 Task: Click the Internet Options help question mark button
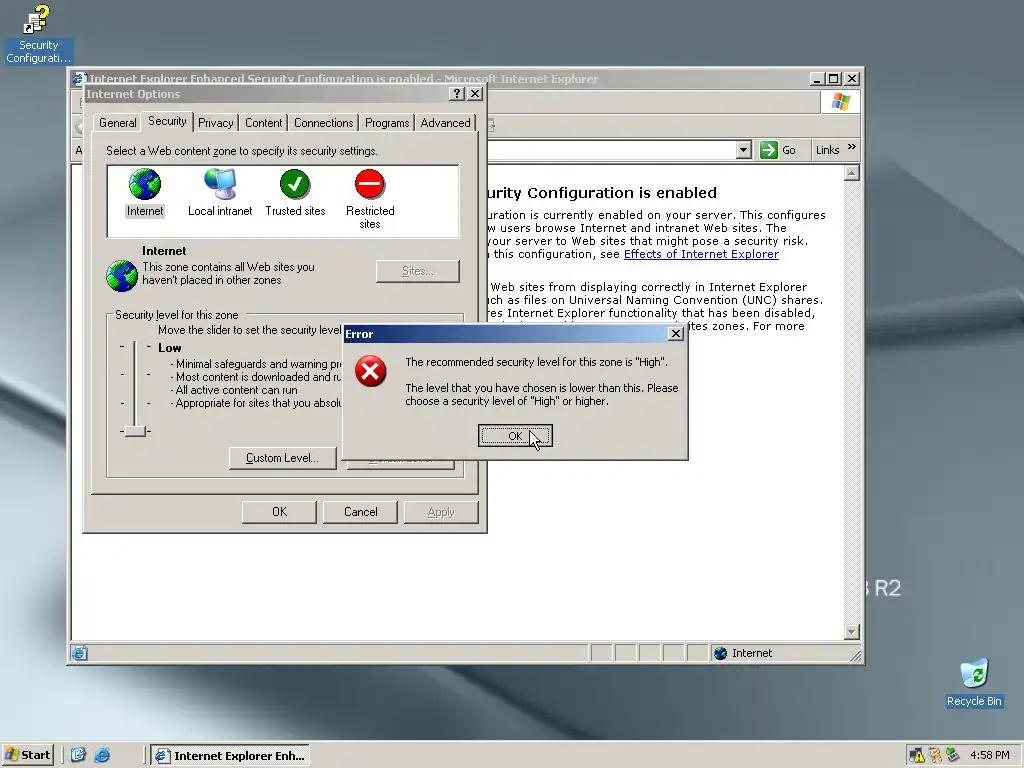coord(457,94)
